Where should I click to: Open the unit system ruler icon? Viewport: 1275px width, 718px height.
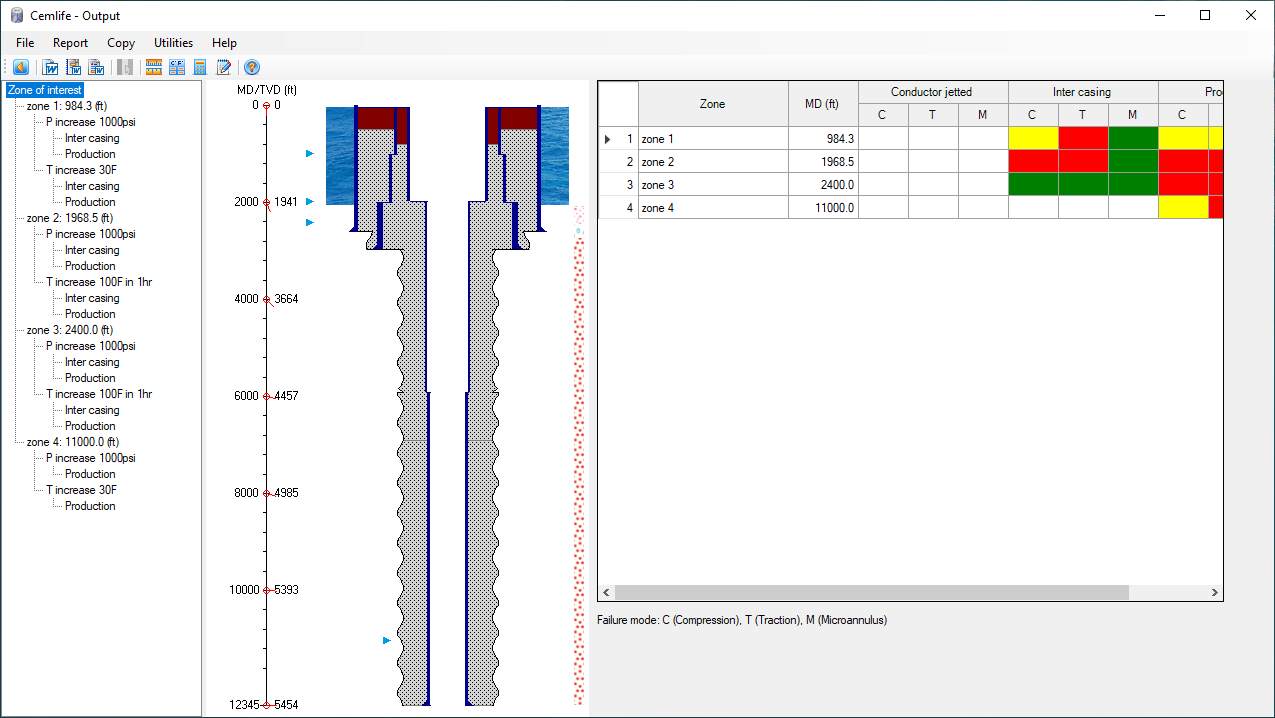[153, 68]
